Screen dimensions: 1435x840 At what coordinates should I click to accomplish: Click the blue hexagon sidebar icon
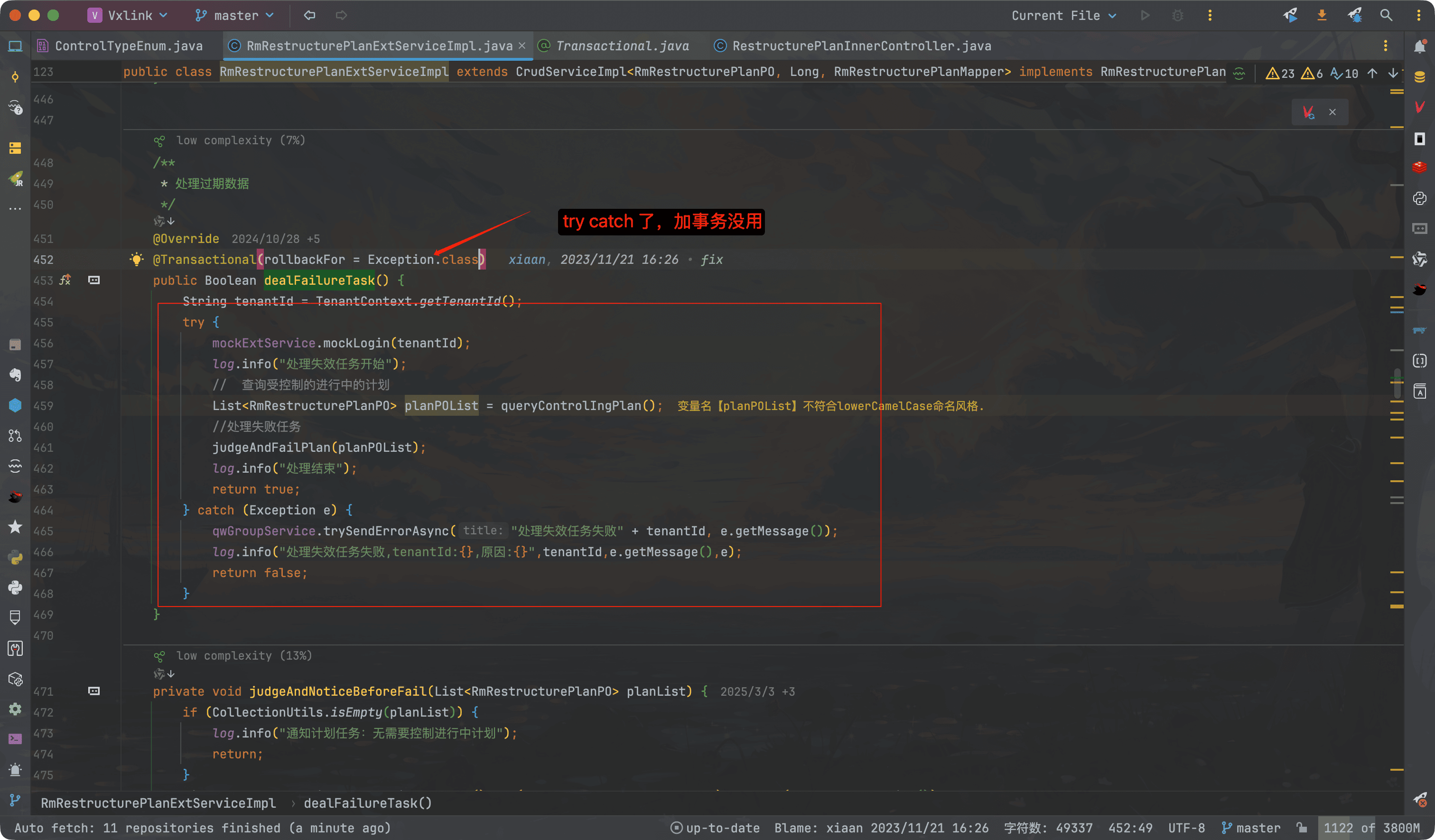pyautogui.click(x=15, y=405)
